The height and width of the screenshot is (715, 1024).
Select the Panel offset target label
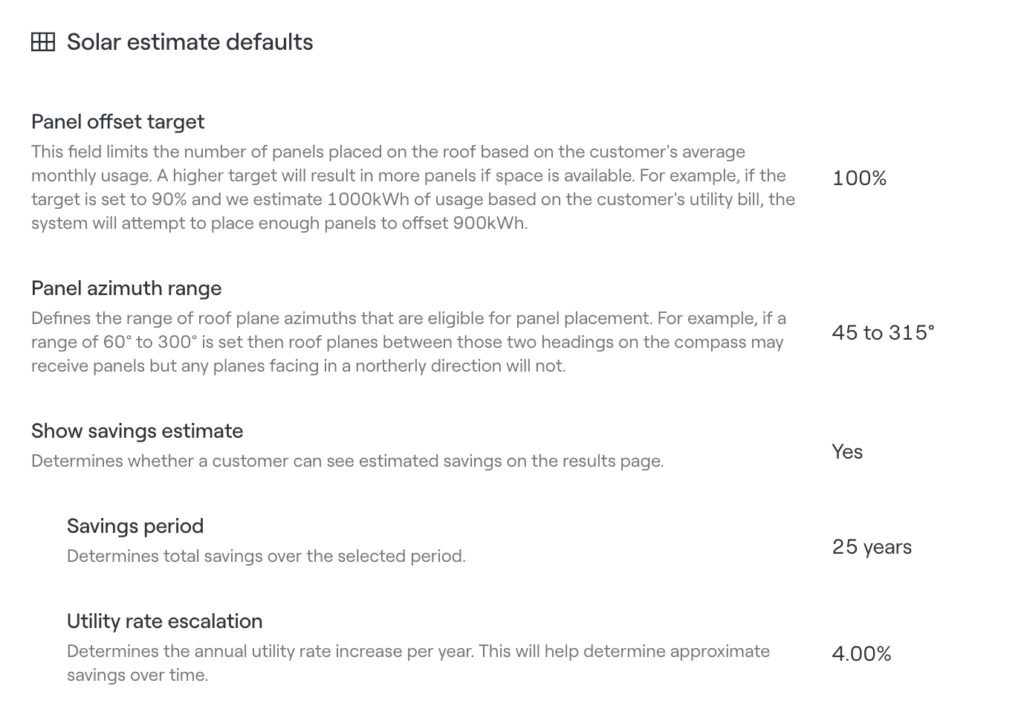click(x=118, y=122)
